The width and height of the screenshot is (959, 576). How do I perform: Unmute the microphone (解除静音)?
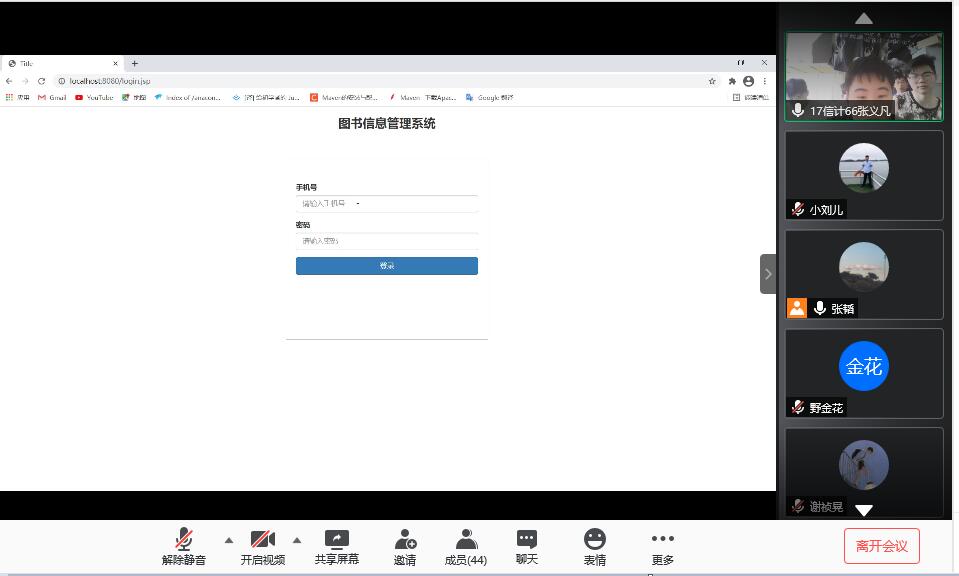click(184, 547)
